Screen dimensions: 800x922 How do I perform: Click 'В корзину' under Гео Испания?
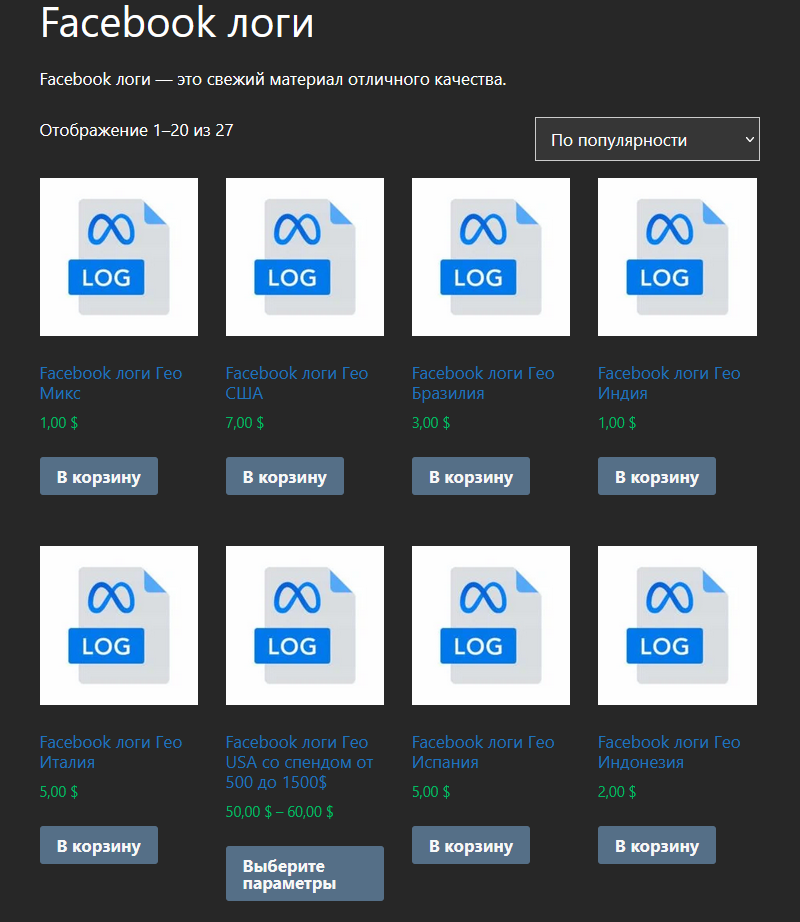471,845
